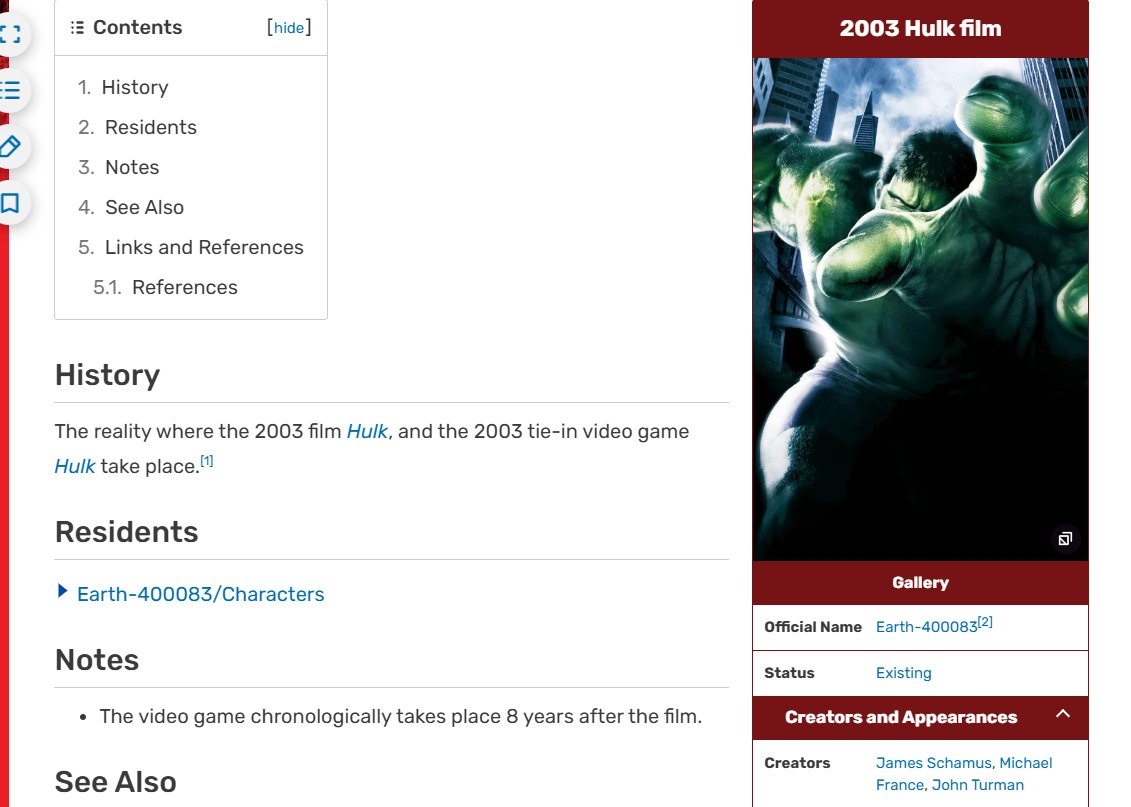Click the fullscreen expand icon in left rail

(x=10, y=34)
